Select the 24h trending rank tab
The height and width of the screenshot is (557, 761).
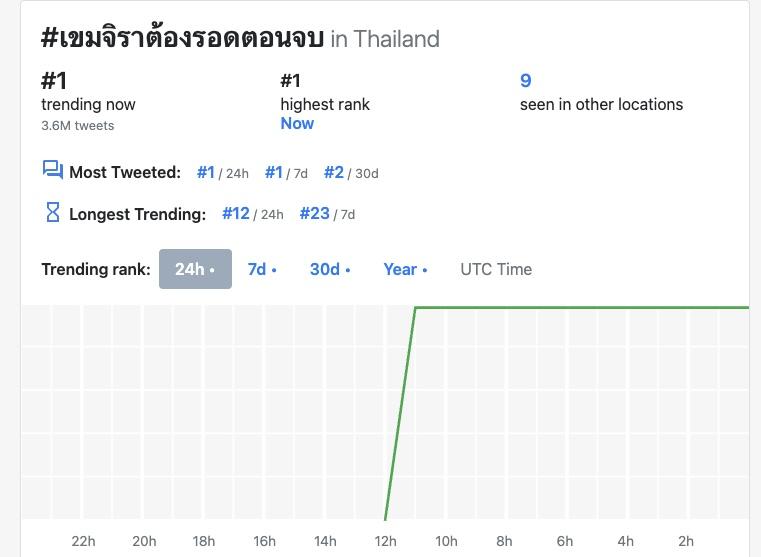[x=195, y=269]
